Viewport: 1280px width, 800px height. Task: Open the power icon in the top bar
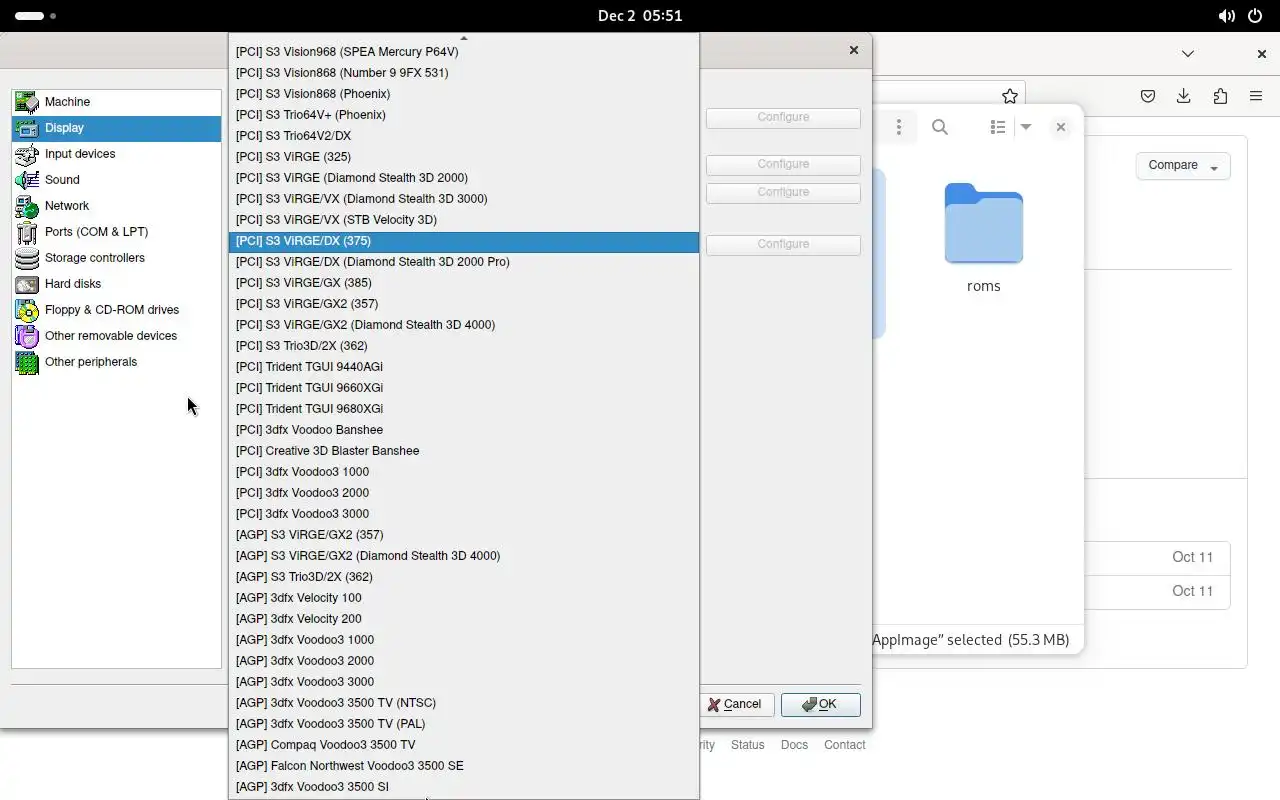pyautogui.click(x=1254, y=16)
